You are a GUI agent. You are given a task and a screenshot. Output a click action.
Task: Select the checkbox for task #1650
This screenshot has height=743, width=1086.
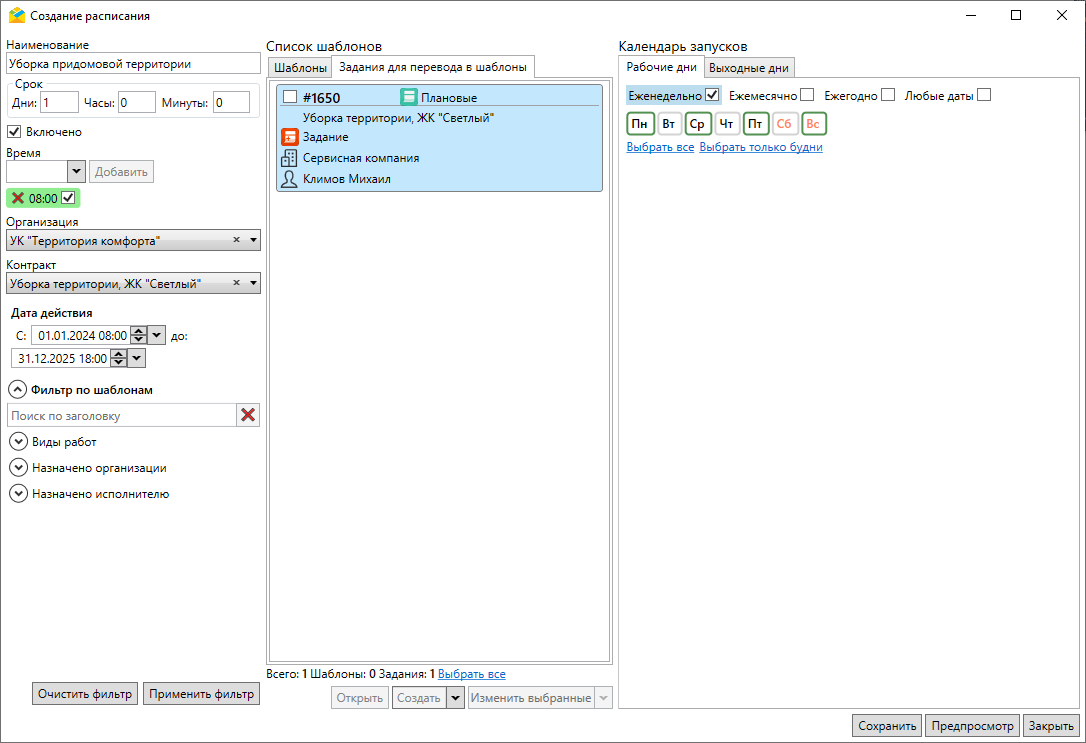click(x=290, y=97)
